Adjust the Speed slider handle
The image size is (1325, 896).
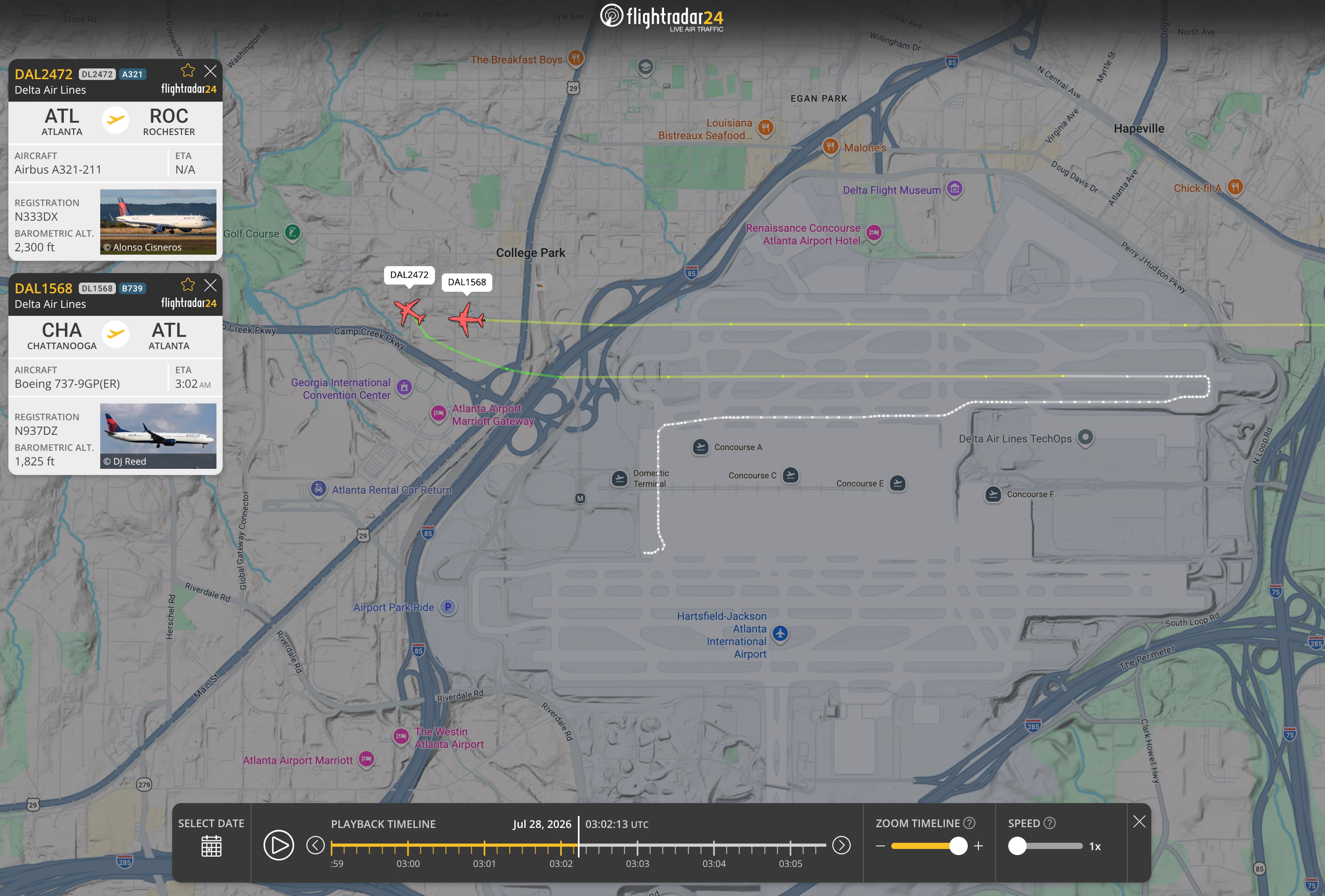click(1017, 846)
